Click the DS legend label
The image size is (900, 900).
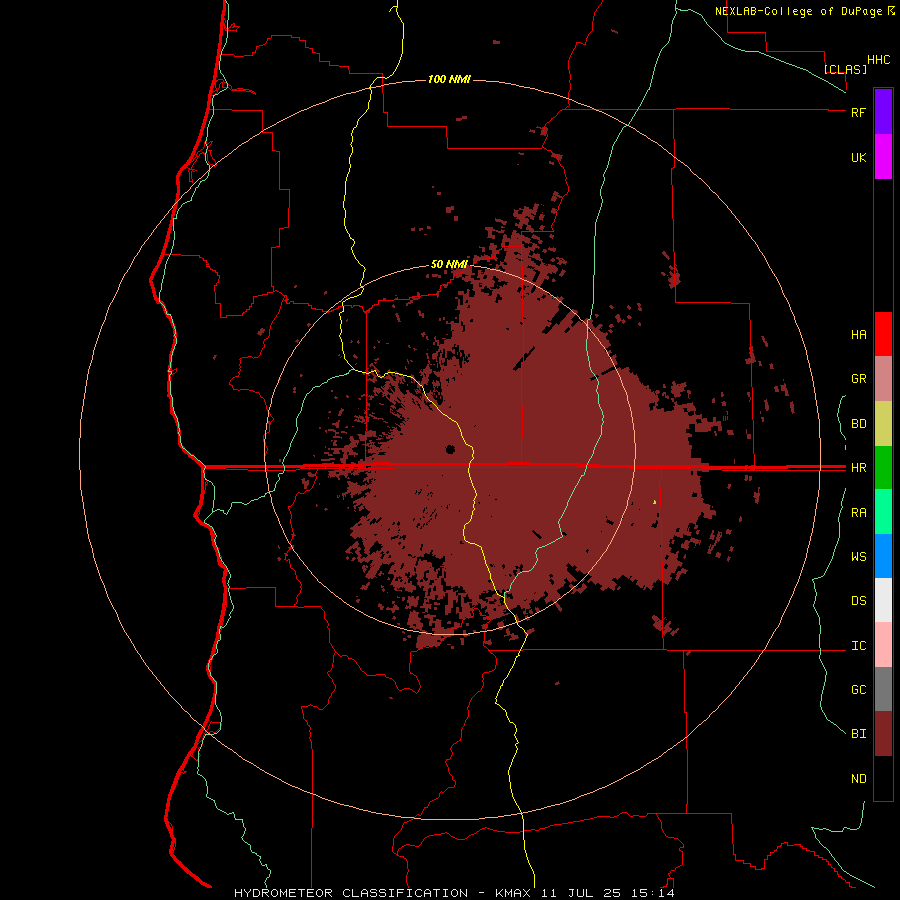858,600
